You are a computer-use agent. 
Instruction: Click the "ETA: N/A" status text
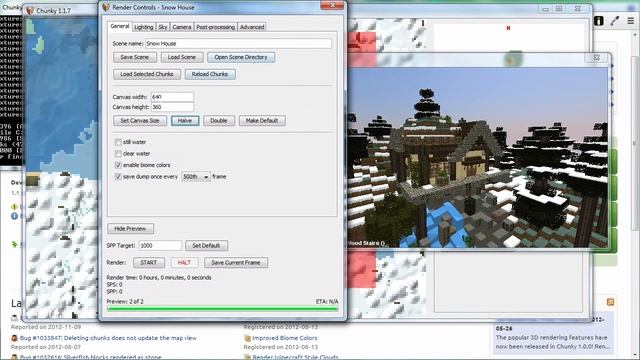[x=327, y=302]
